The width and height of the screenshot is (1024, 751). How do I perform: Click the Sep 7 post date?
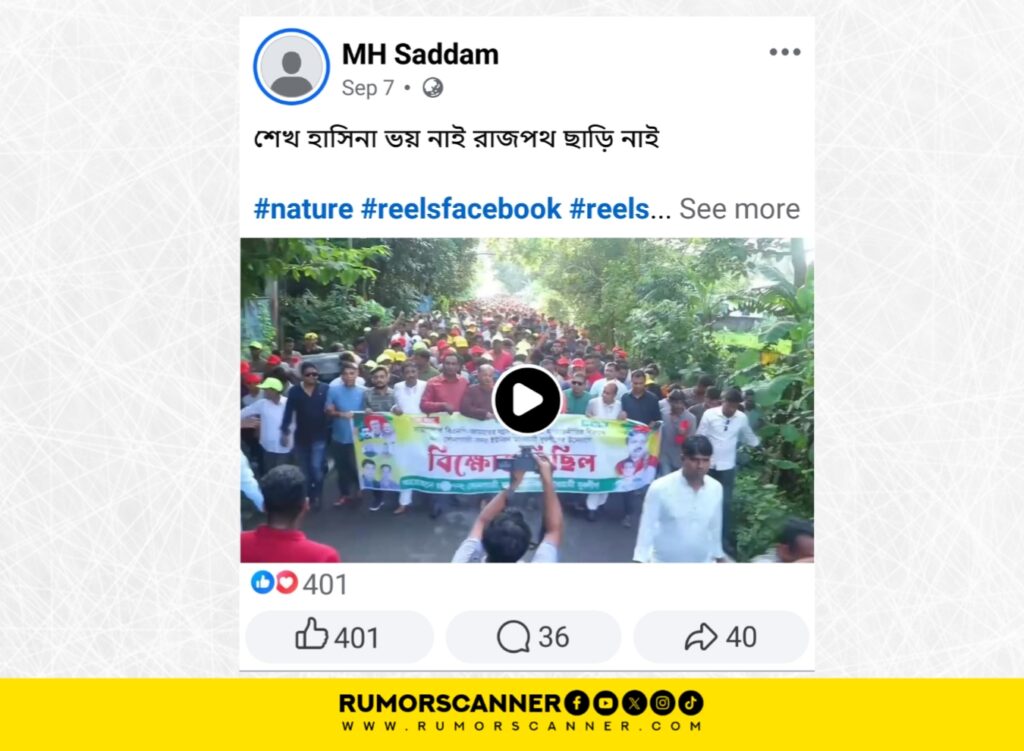[368, 88]
